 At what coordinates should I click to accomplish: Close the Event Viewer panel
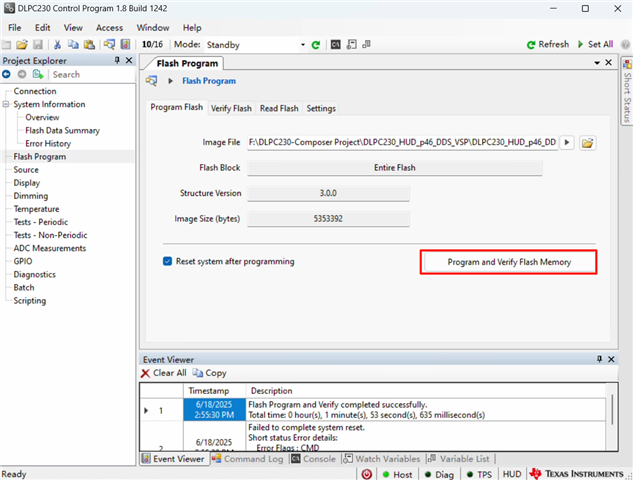[x=611, y=359]
